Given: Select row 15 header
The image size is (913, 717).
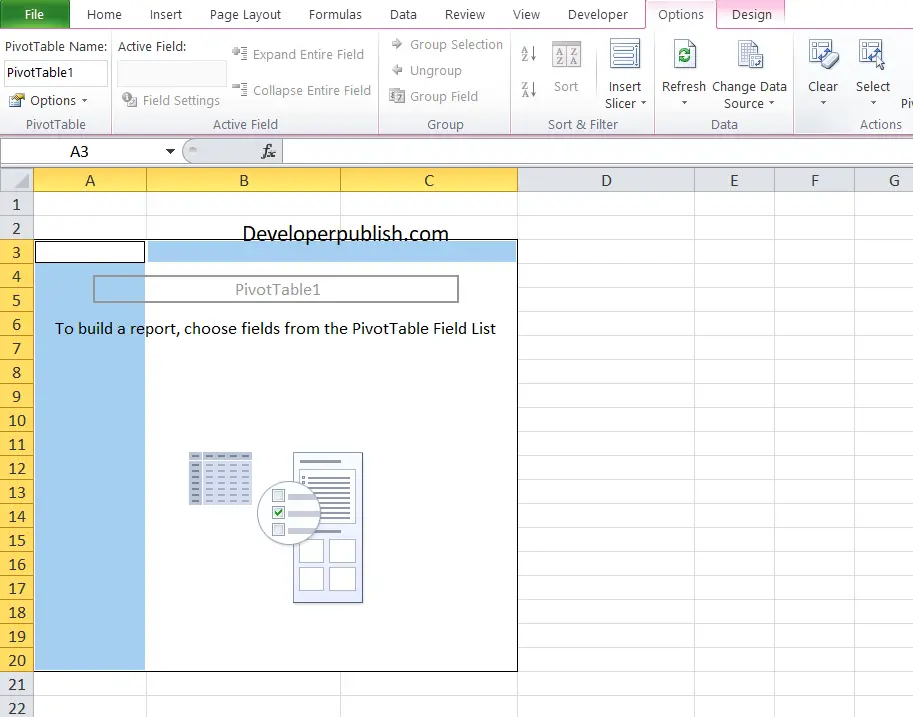Looking at the screenshot, I should click(x=17, y=540).
